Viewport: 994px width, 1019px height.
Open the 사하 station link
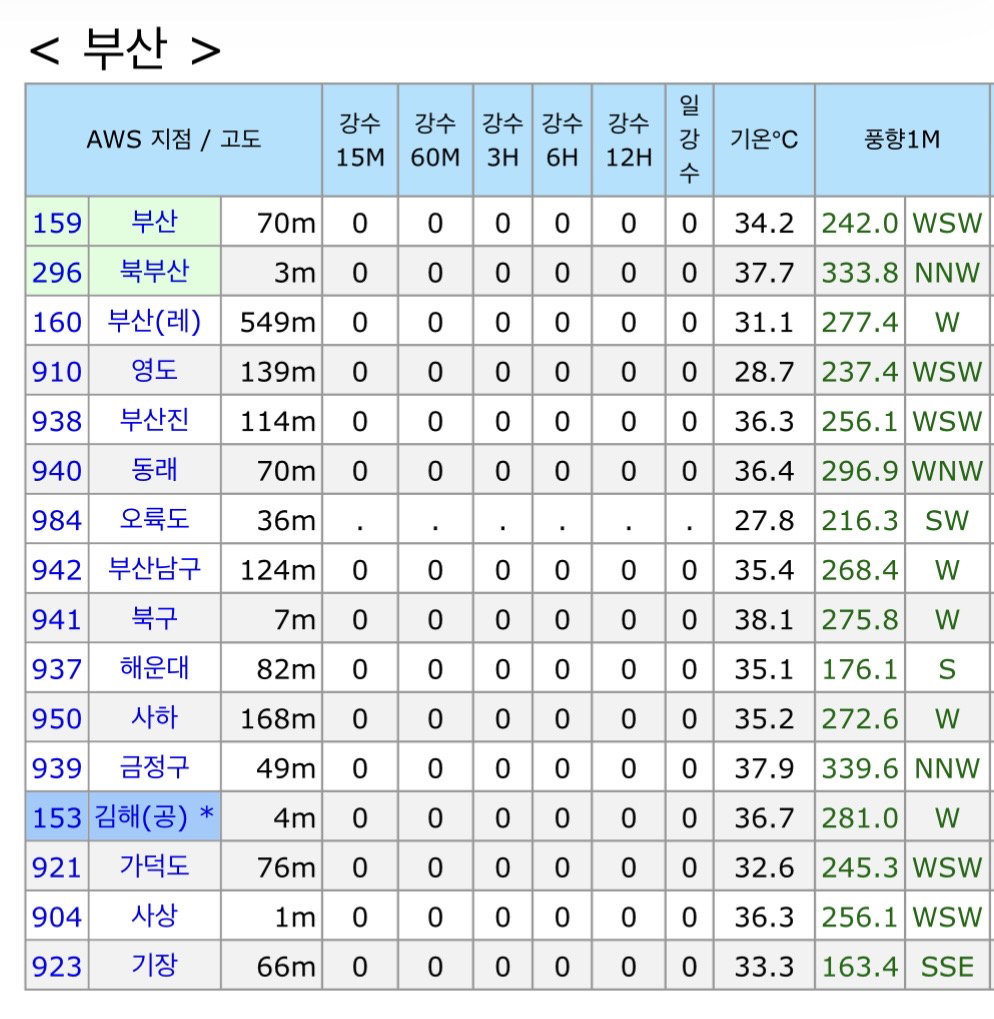pos(154,717)
